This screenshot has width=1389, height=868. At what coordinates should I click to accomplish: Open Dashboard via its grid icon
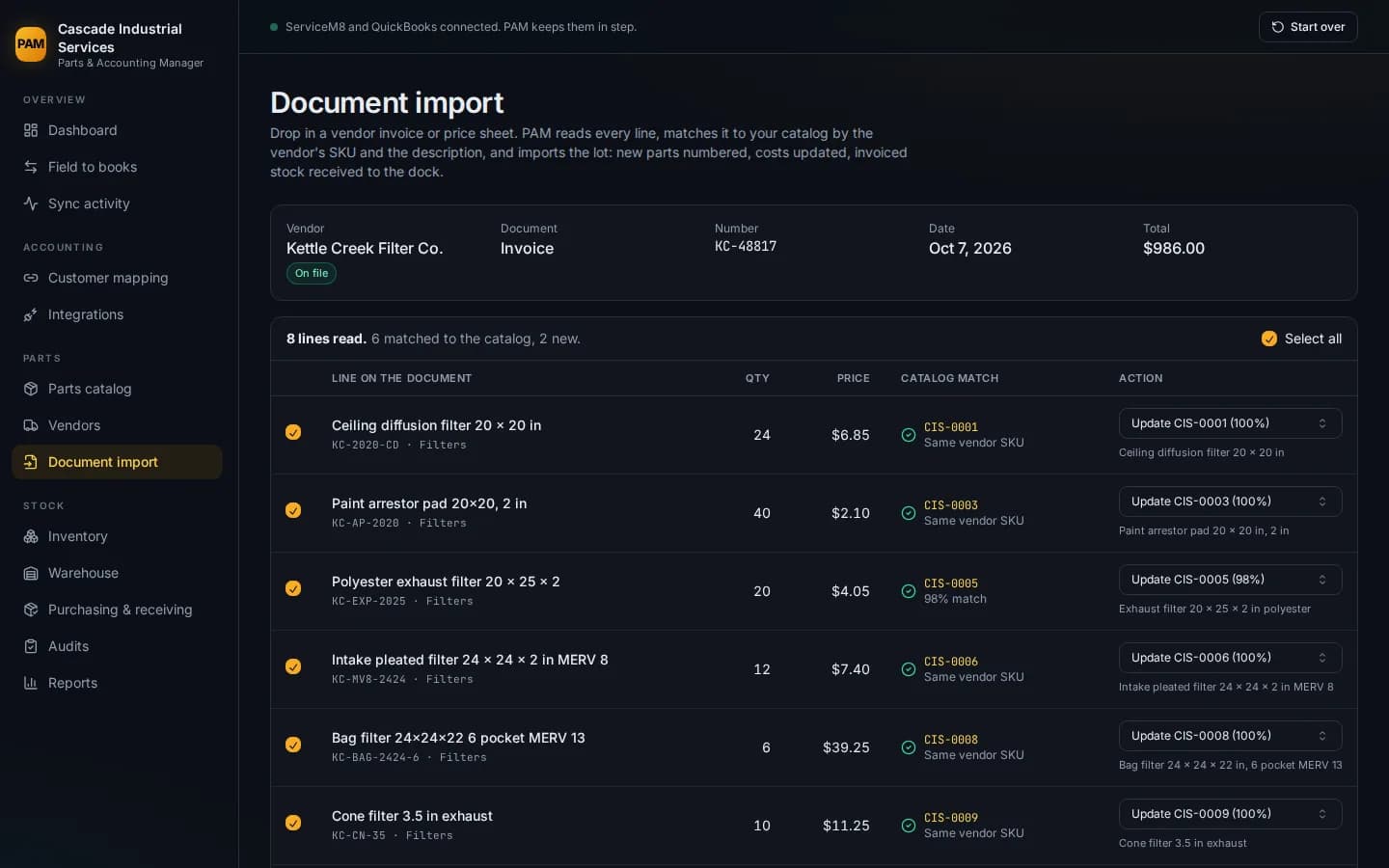click(31, 130)
